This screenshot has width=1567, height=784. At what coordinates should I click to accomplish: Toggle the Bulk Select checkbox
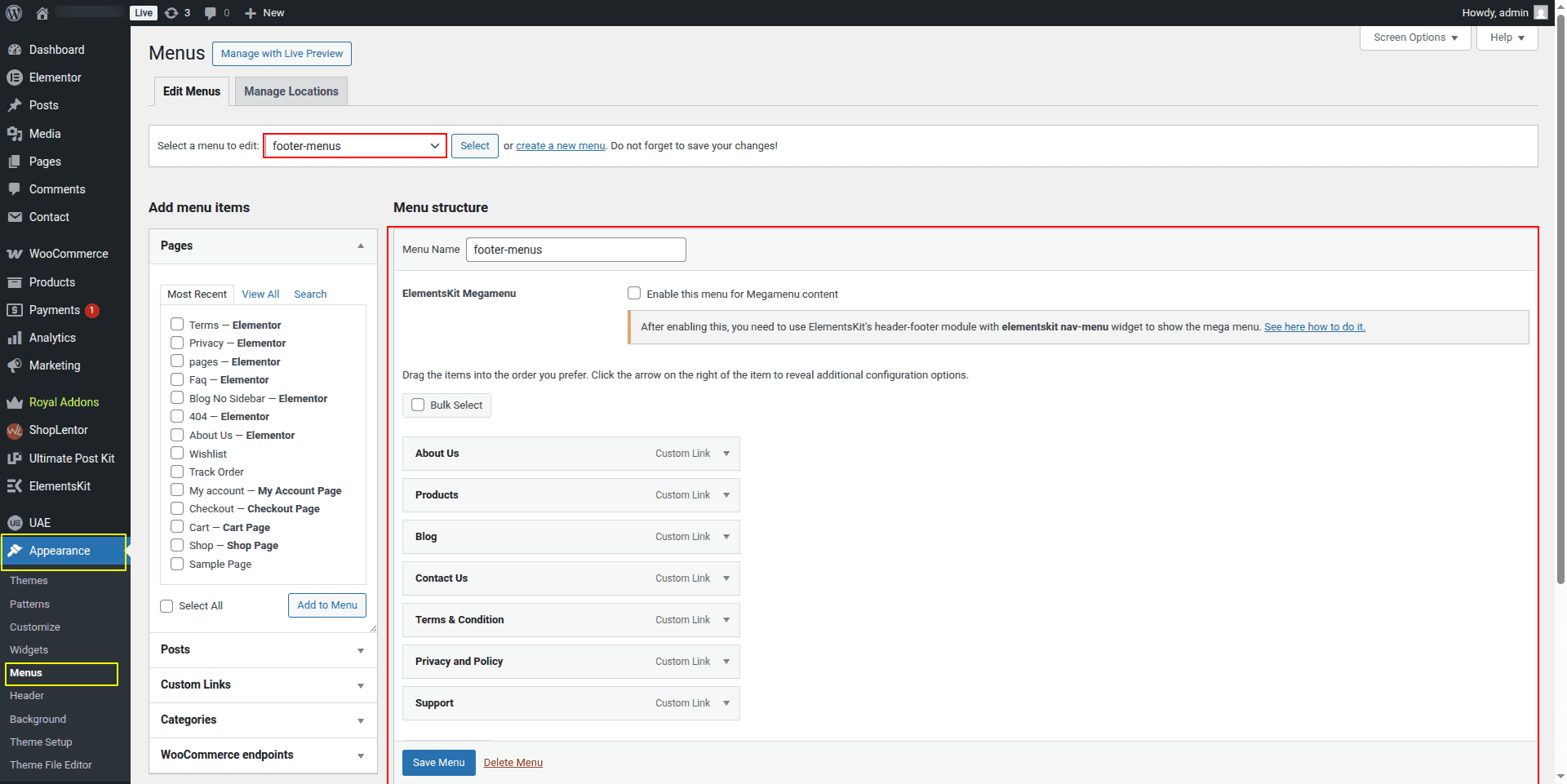click(418, 405)
